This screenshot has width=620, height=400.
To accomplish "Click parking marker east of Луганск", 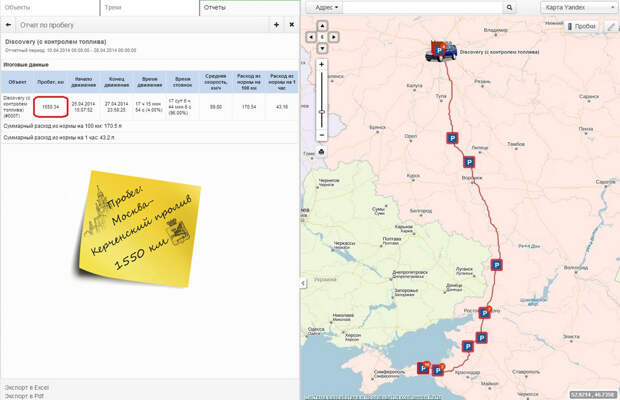I will point(497,265).
